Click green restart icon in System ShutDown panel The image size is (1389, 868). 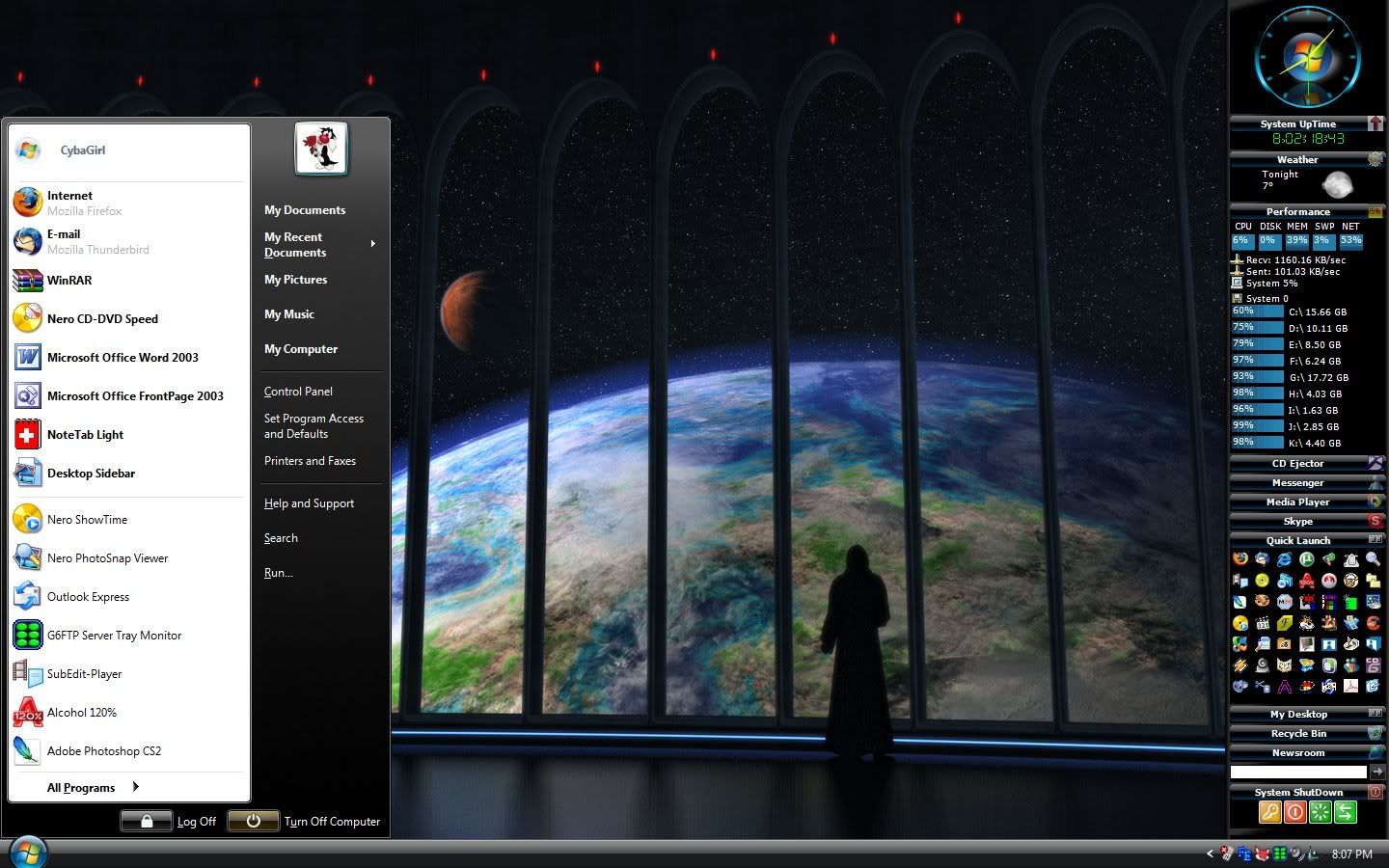[1320, 812]
